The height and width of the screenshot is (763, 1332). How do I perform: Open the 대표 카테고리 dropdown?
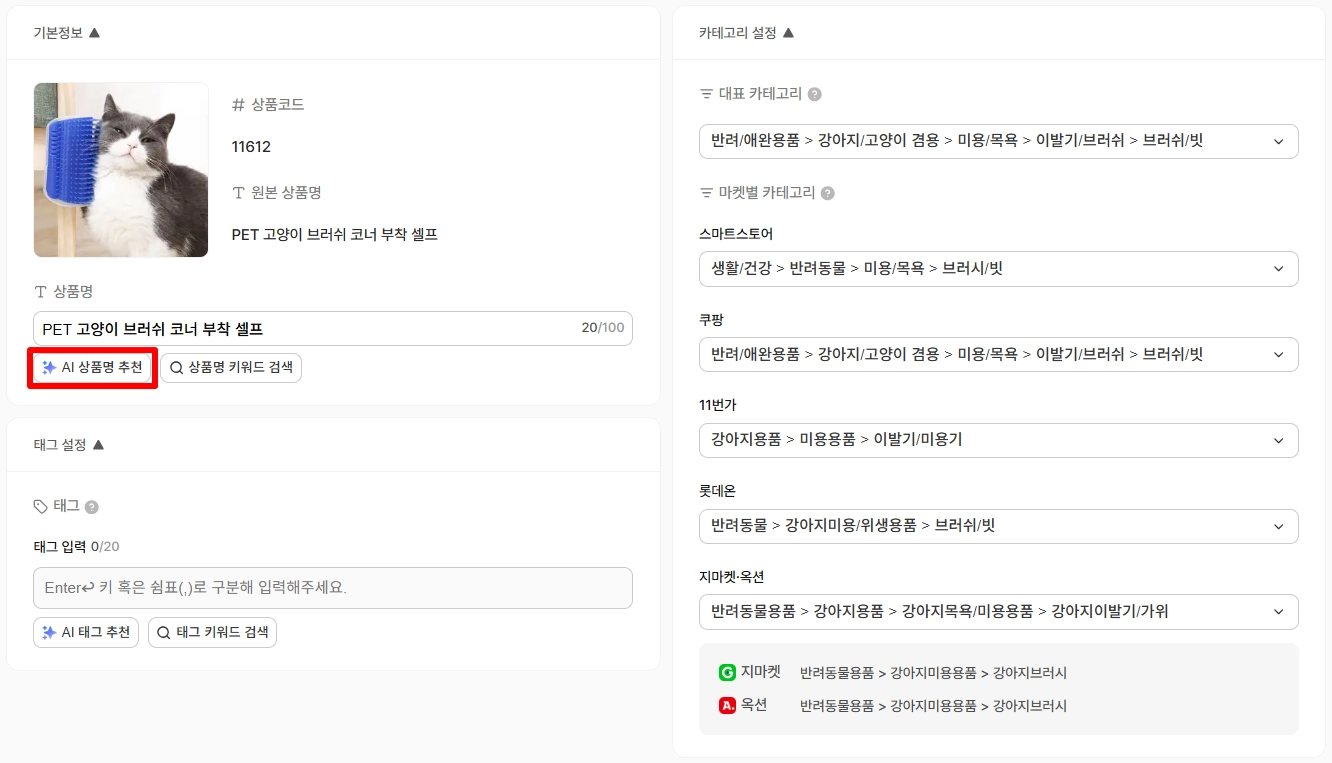coord(998,141)
